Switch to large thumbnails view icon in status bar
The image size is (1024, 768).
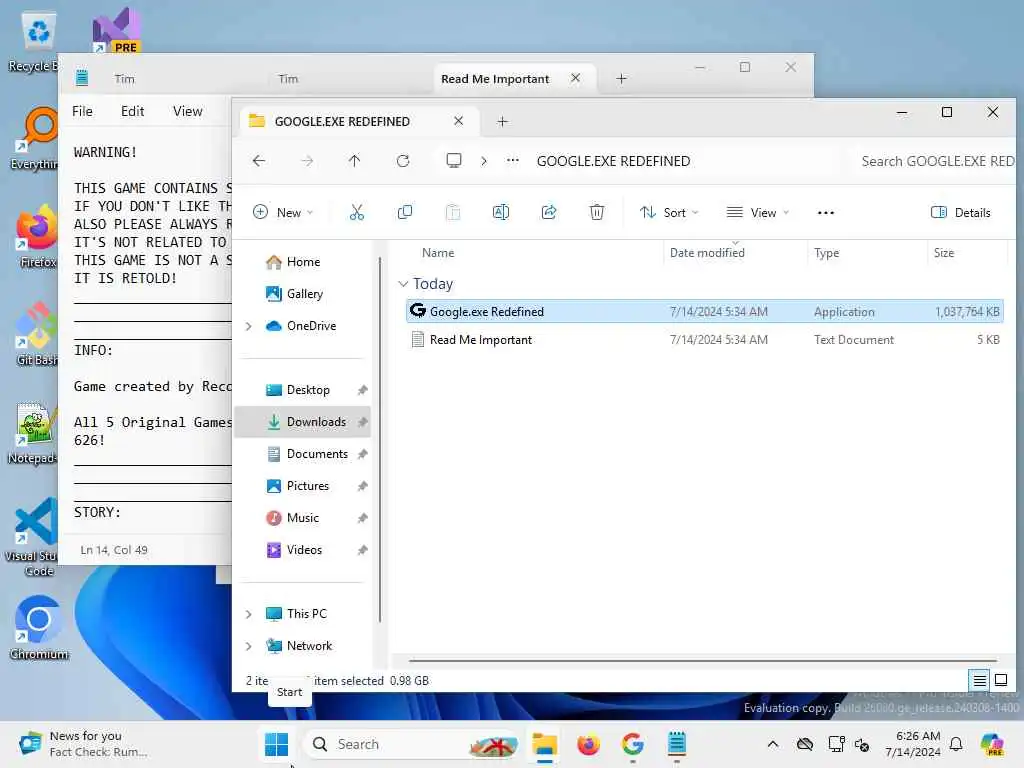click(x=1000, y=680)
